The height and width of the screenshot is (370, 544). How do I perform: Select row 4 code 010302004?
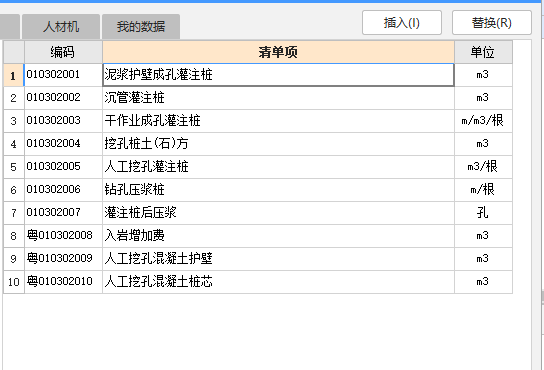[63, 143]
